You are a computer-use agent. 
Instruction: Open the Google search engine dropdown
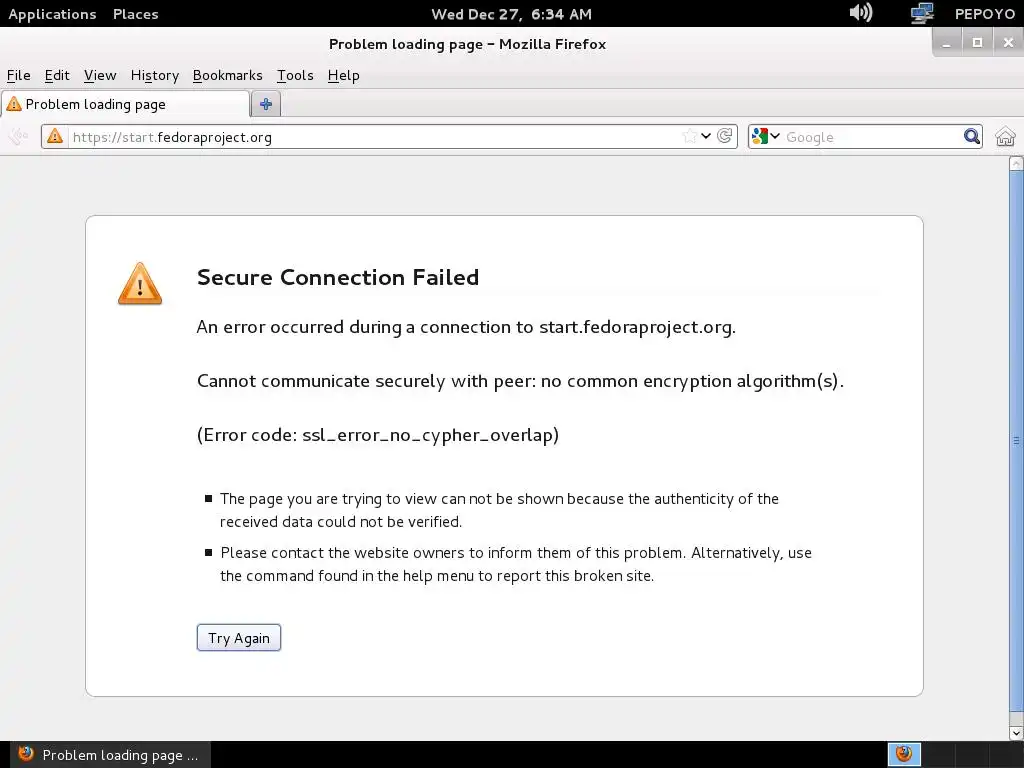pos(766,137)
